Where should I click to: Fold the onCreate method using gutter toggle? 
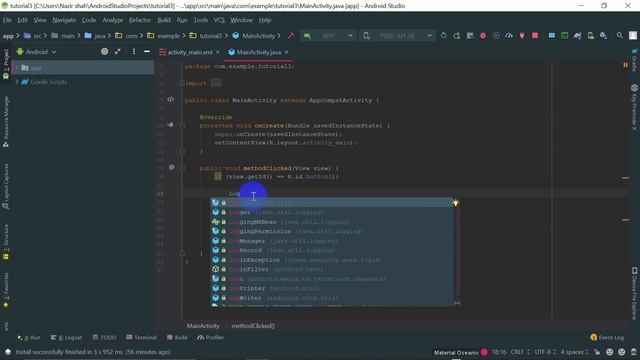[x=182, y=126]
